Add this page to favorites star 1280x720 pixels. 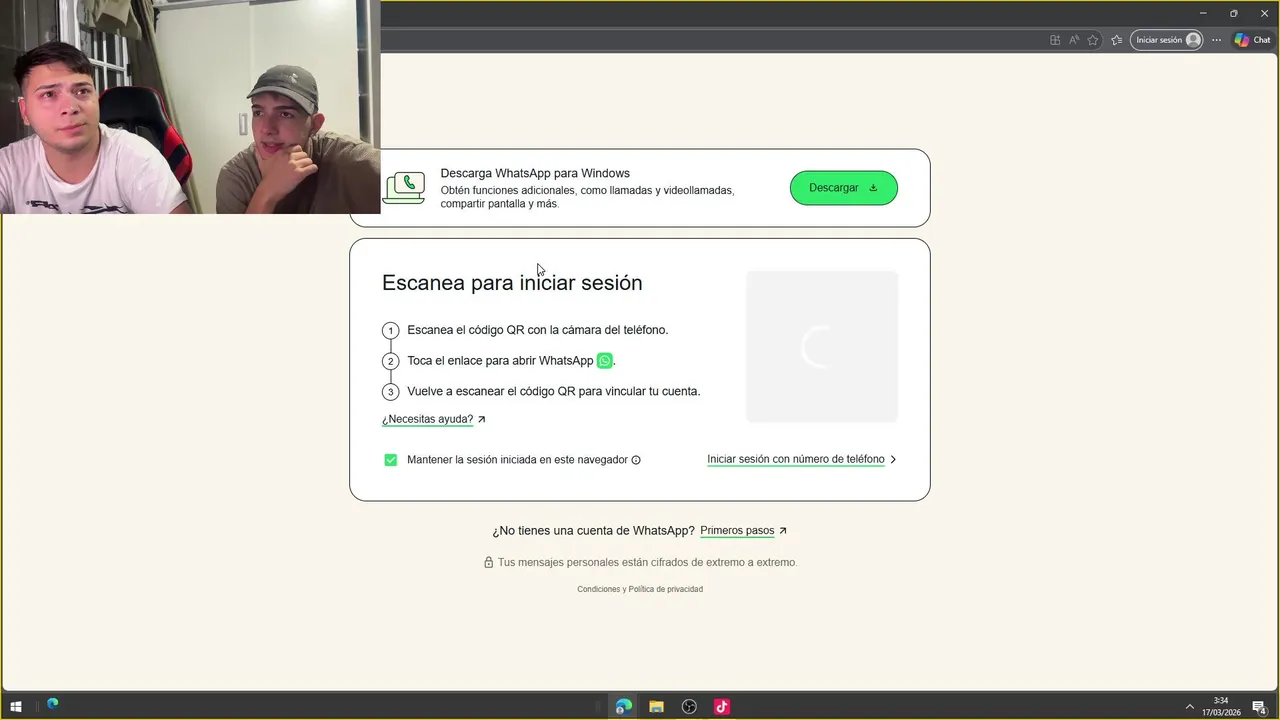1093,40
